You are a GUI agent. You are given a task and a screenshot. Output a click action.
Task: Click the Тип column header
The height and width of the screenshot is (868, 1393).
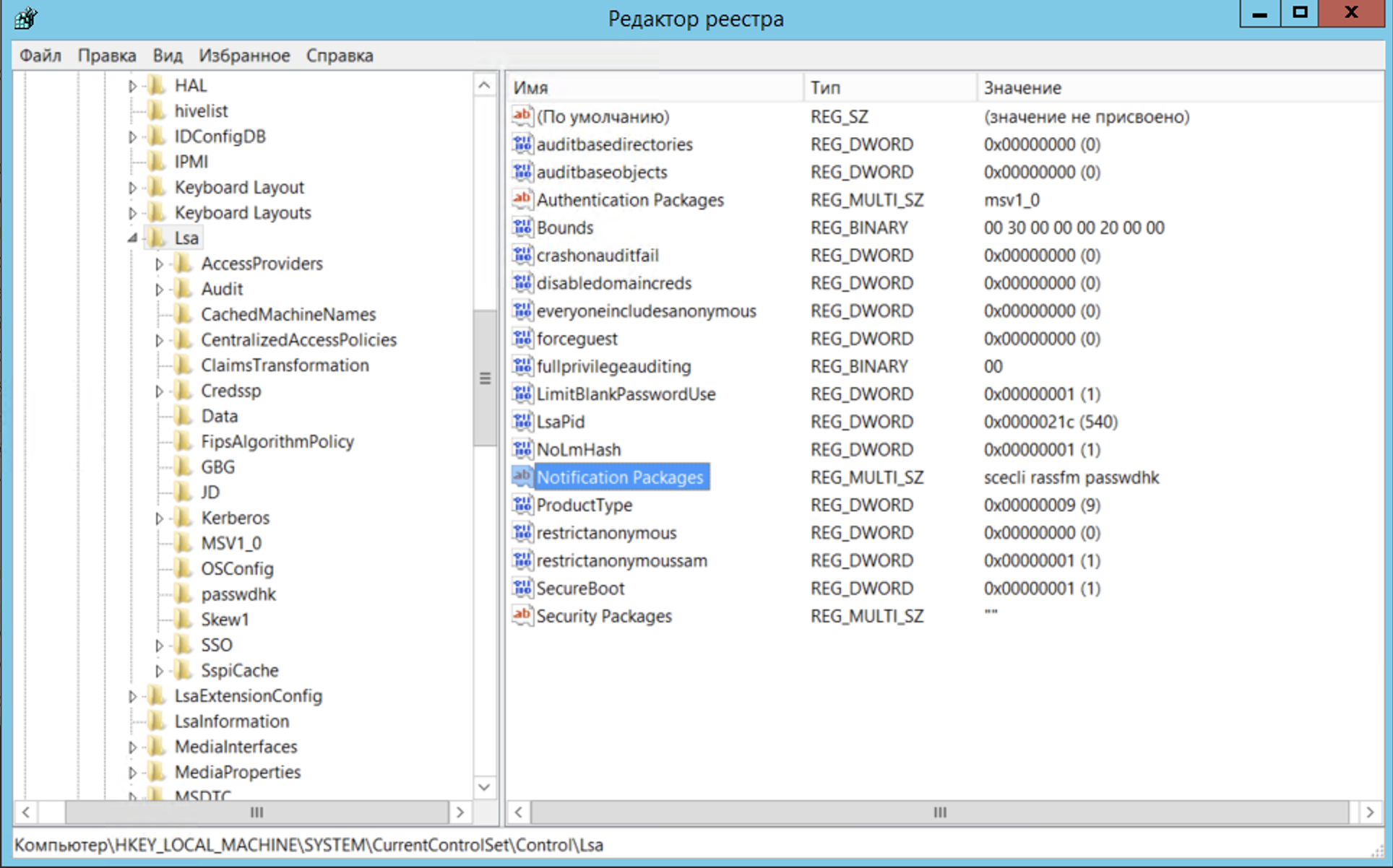[x=825, y=87]
